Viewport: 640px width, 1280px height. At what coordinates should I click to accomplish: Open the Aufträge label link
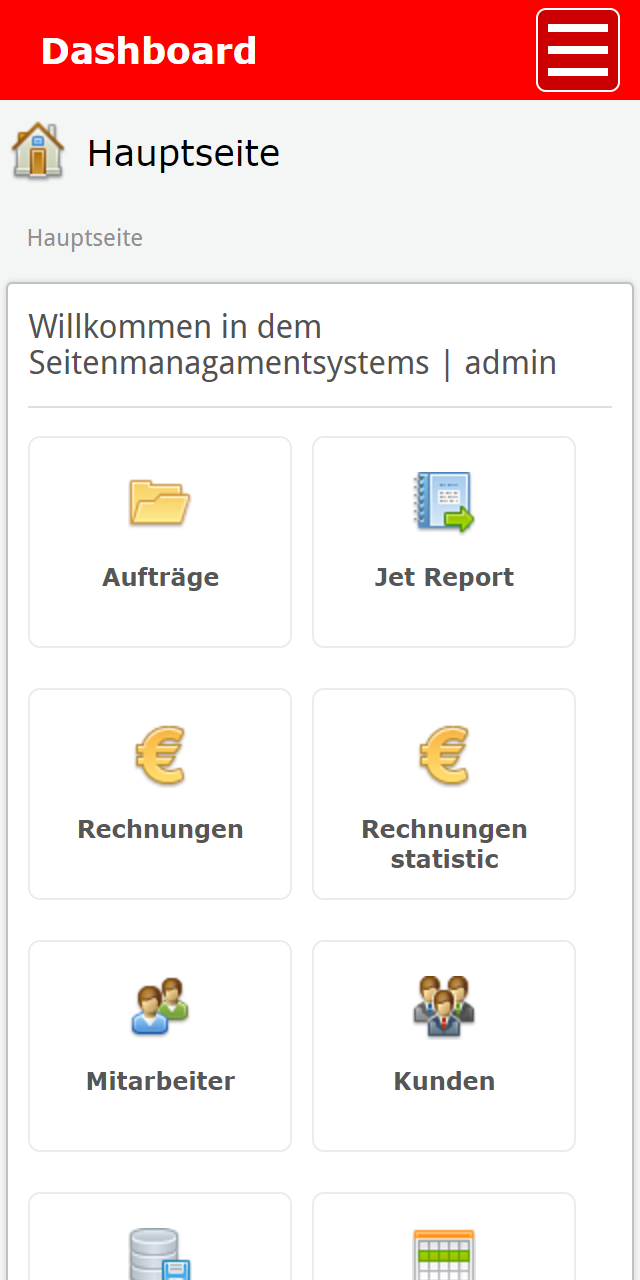point(160,577)
